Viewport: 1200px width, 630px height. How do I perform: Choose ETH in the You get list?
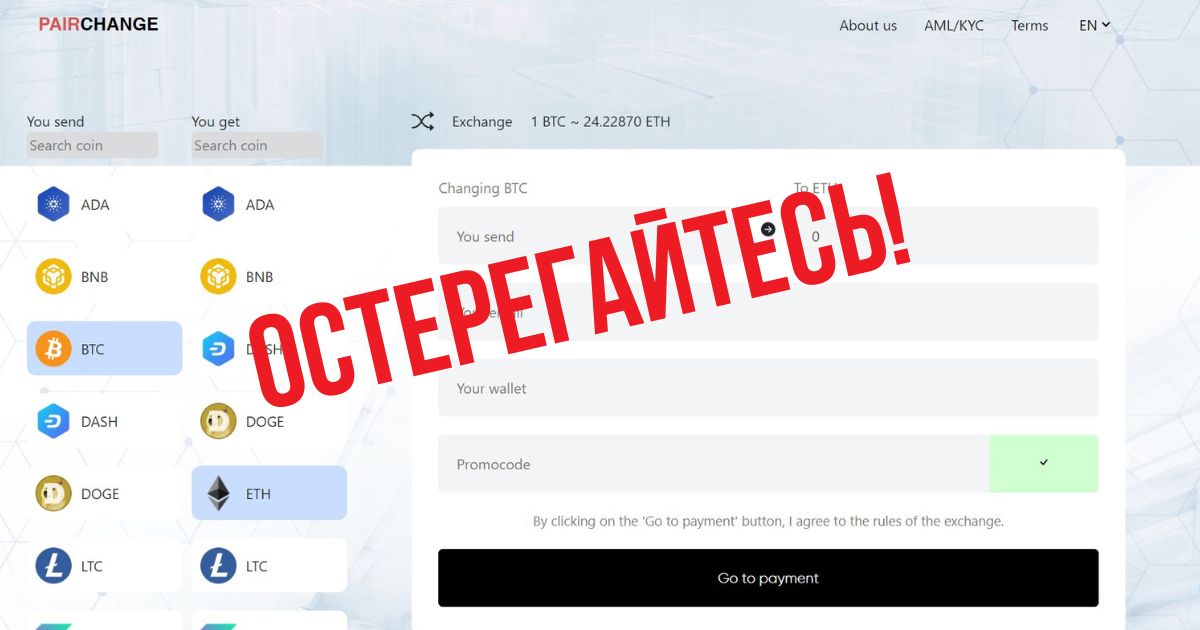coord(269,493)
